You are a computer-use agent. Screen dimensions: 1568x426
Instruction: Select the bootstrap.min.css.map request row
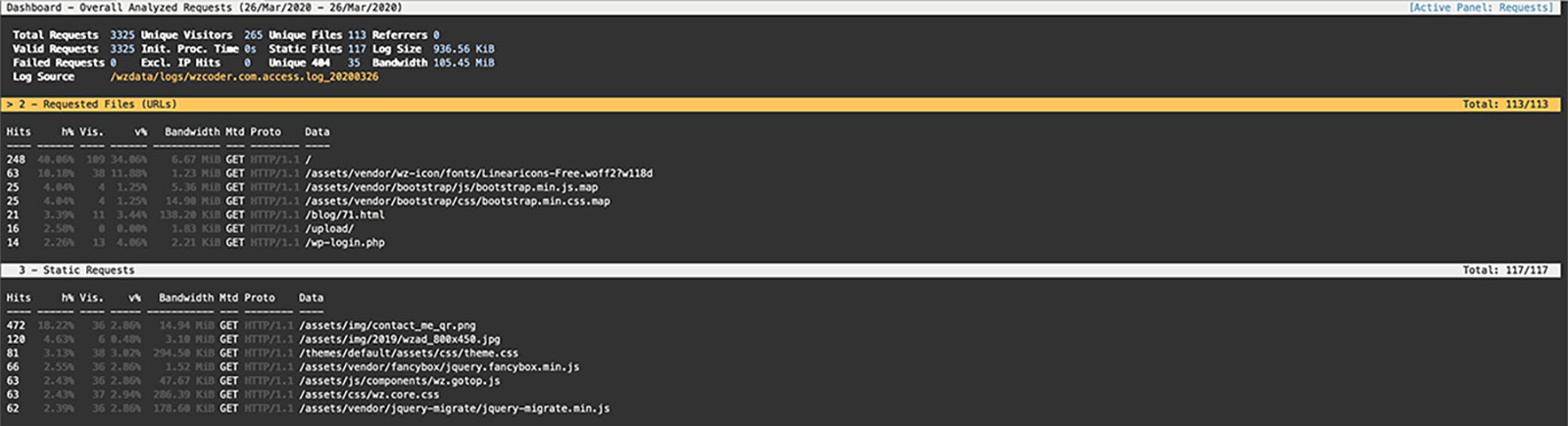(457, 201)
